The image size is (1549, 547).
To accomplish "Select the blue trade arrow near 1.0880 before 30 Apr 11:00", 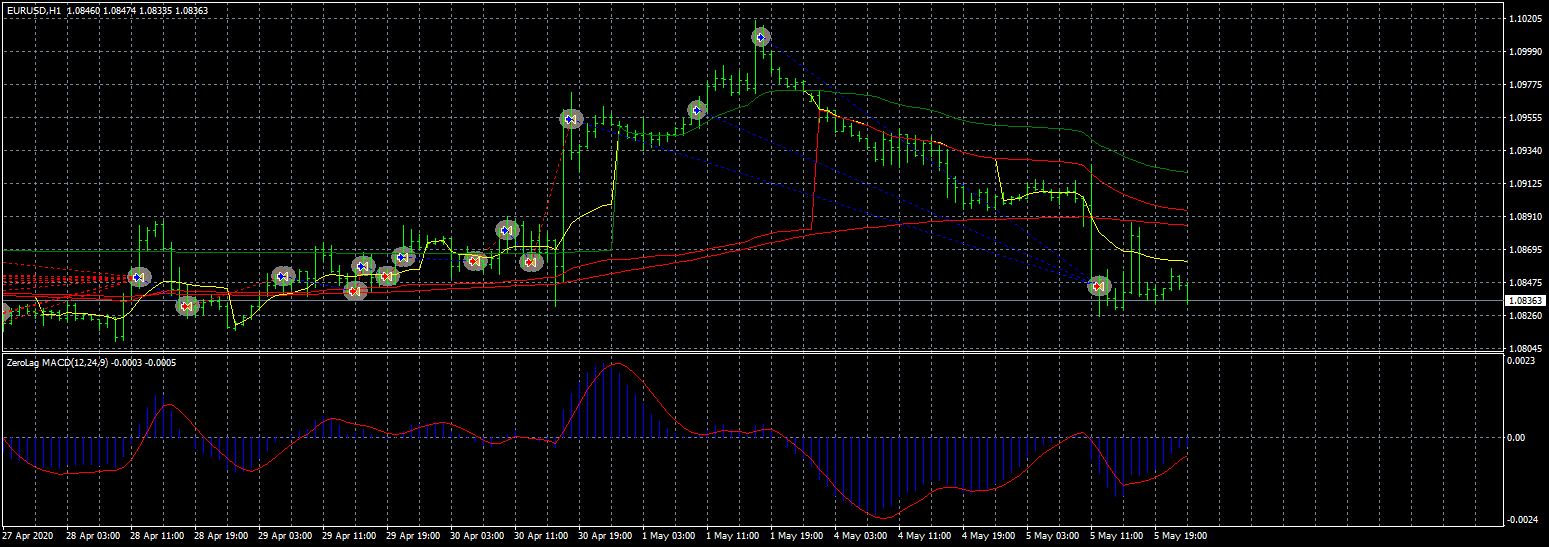I will coord(507,230).
